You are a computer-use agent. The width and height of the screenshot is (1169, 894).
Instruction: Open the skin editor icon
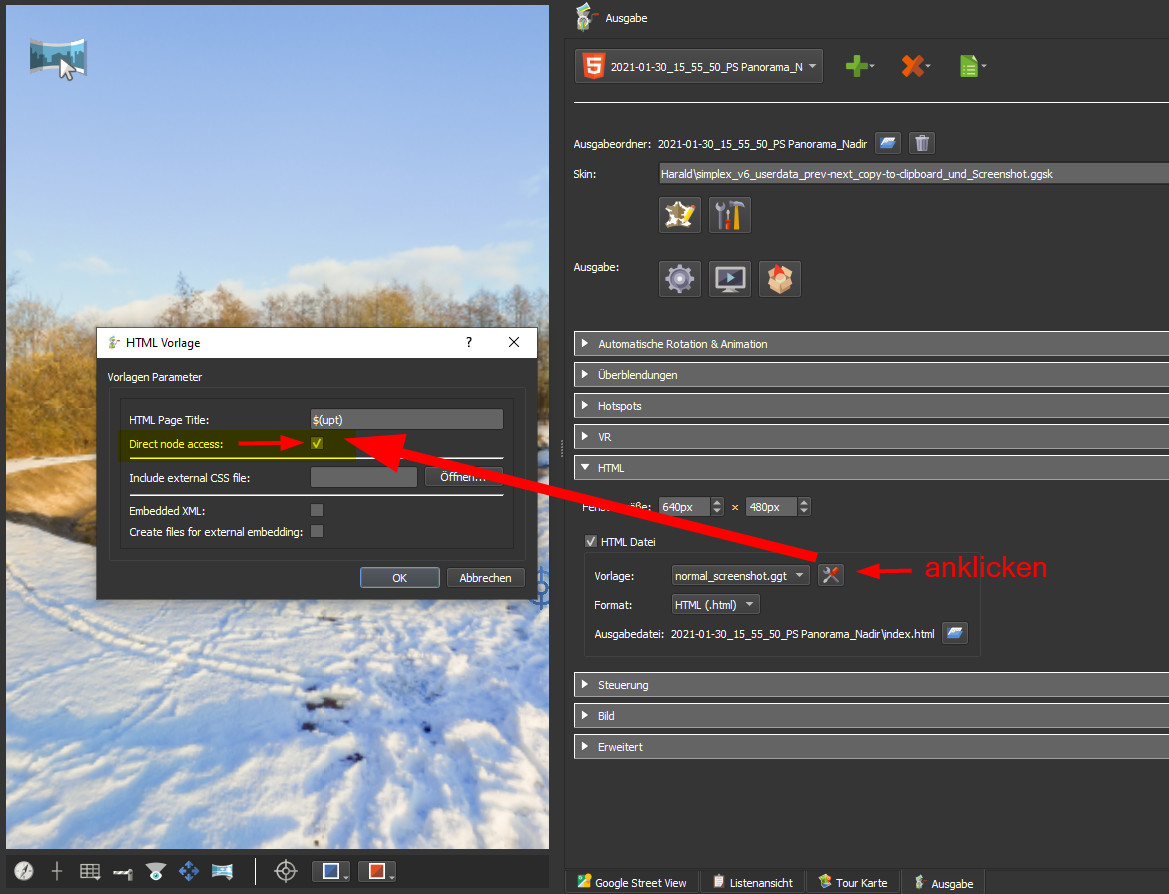(680, 215)
